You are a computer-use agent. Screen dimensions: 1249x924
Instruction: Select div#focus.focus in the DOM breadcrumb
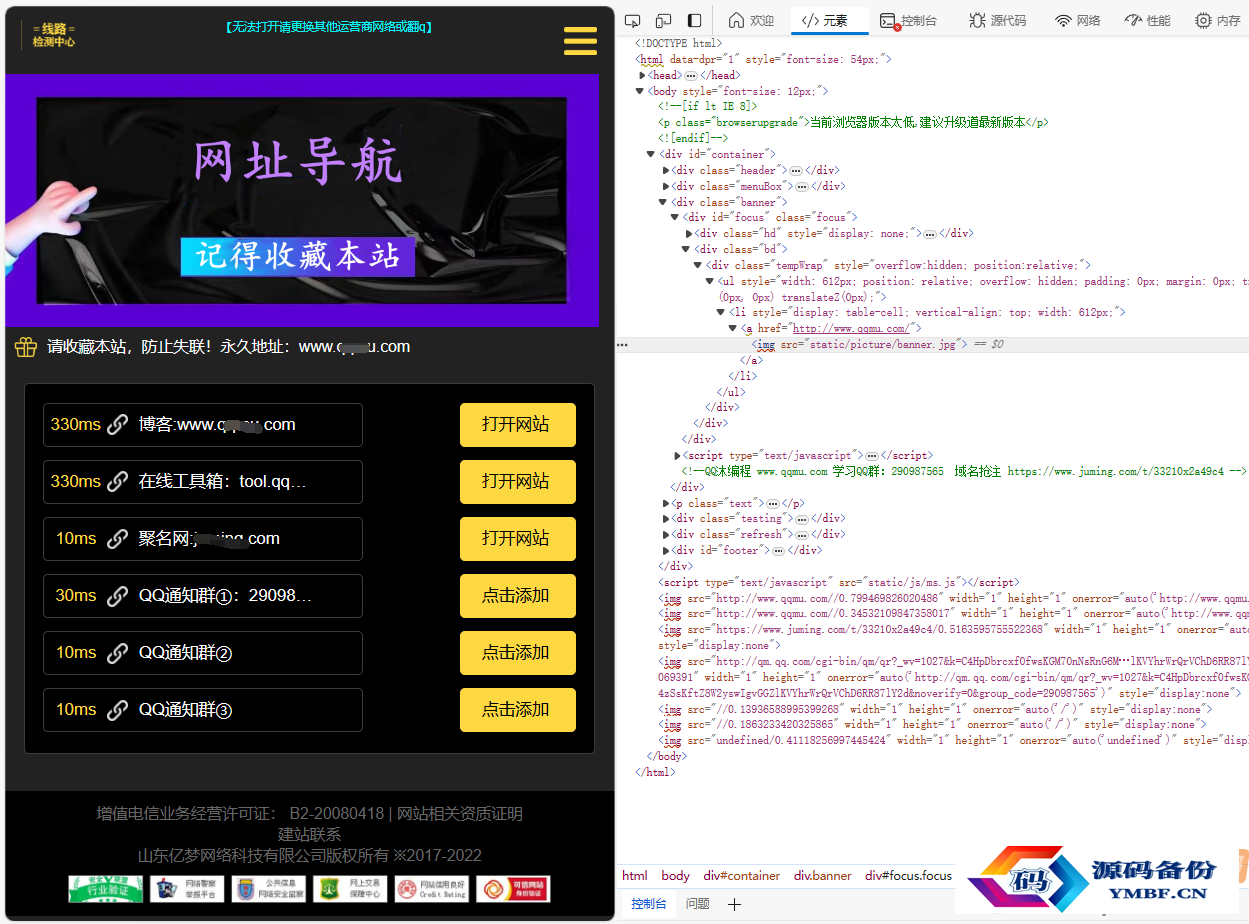click(909, 876)
